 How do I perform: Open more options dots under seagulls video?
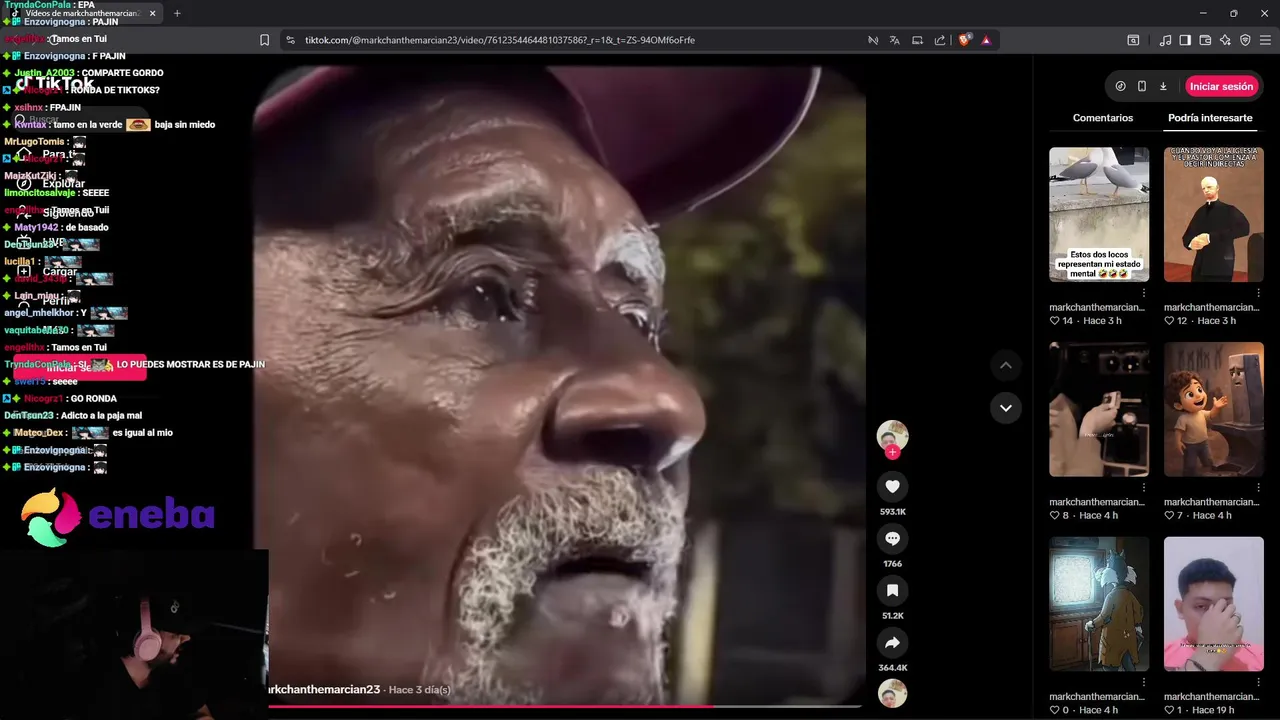(1144, 293)
